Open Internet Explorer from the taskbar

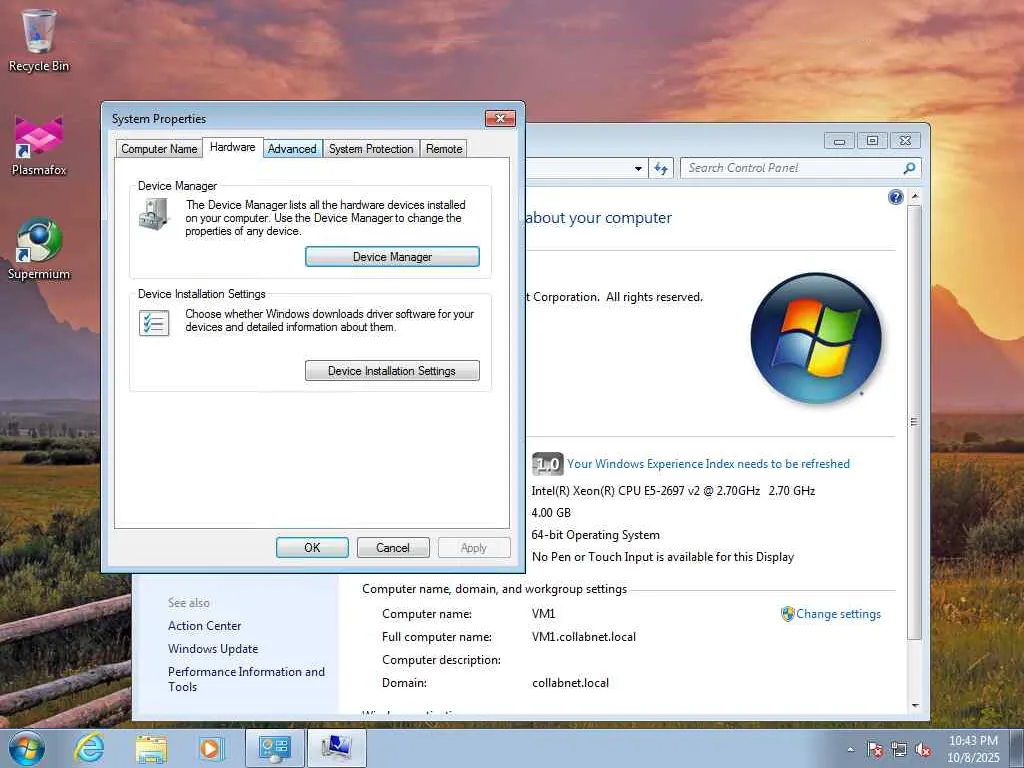pyautogui.click(x=89, y=748)
